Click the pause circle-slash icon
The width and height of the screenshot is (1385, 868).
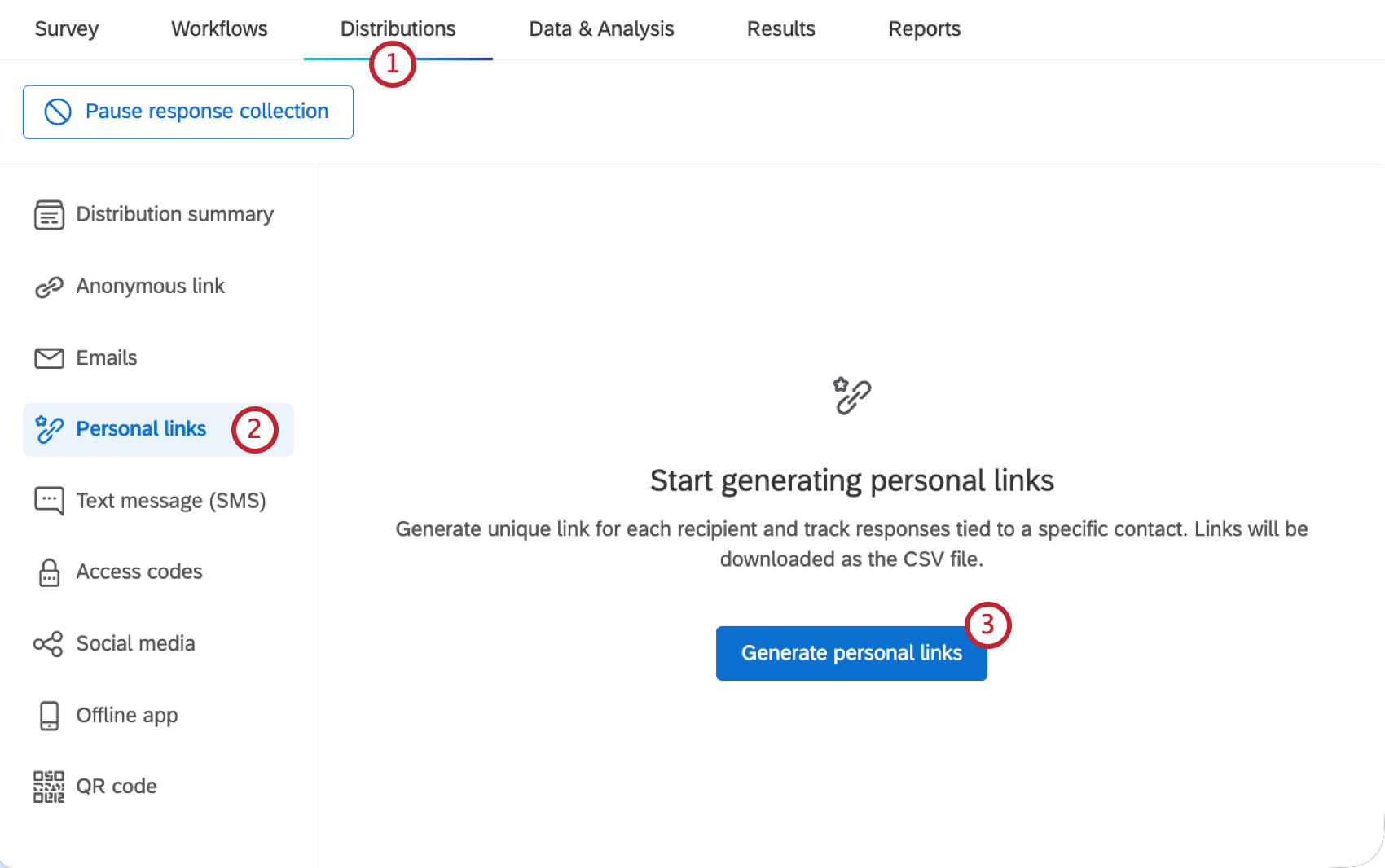pyautogui.click(x=58, y=112)
